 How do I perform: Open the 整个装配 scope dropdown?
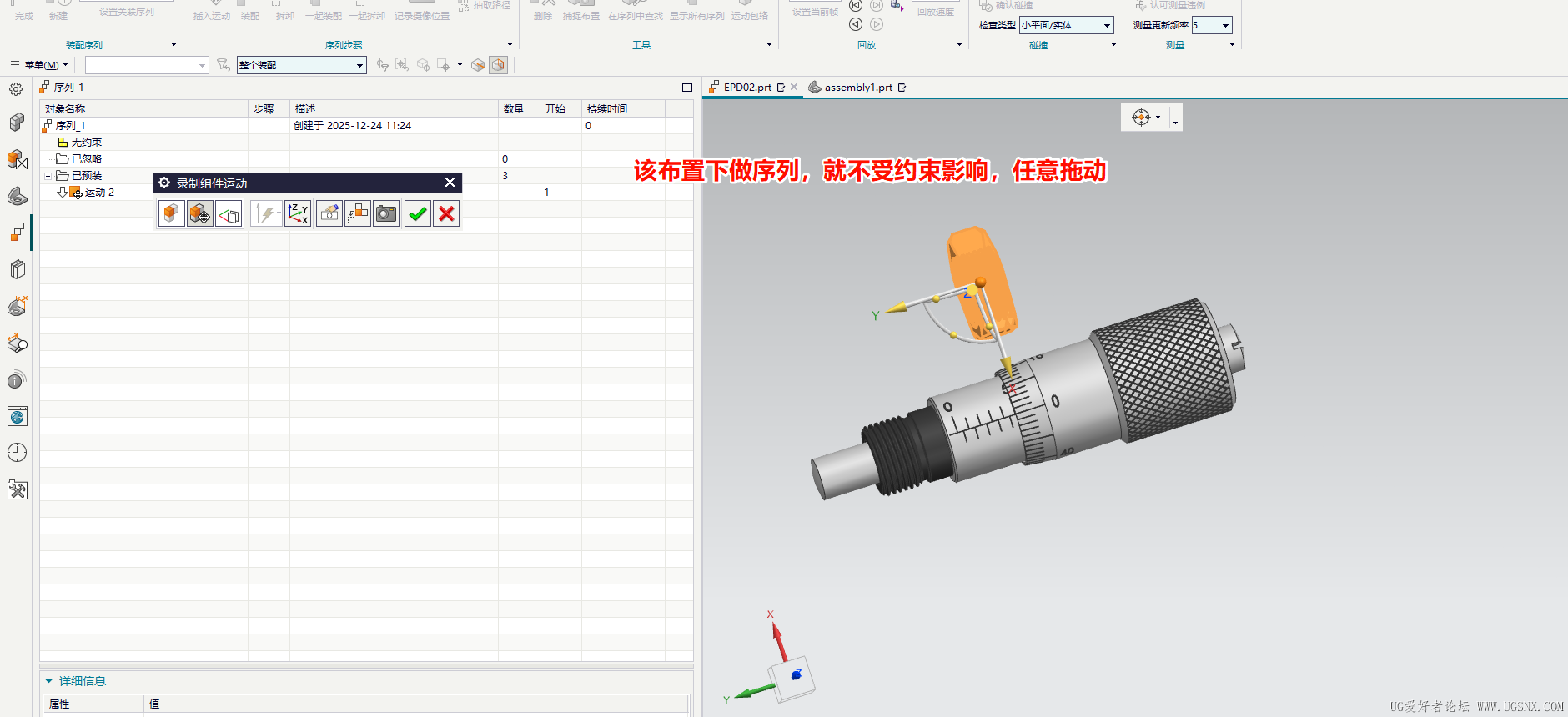359,65
